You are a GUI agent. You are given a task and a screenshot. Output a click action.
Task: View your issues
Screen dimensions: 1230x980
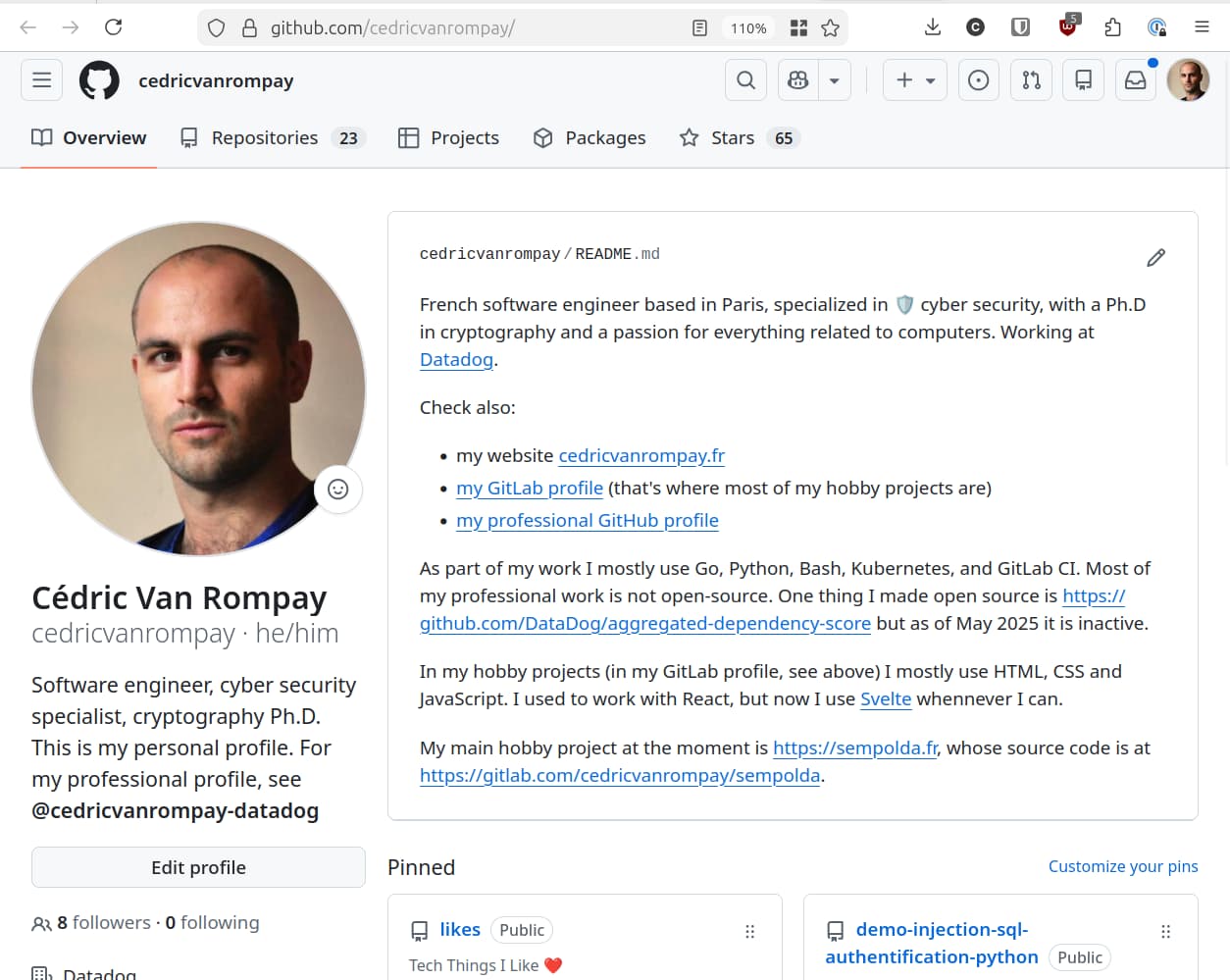pyautogui.click(x=978, y=79)
